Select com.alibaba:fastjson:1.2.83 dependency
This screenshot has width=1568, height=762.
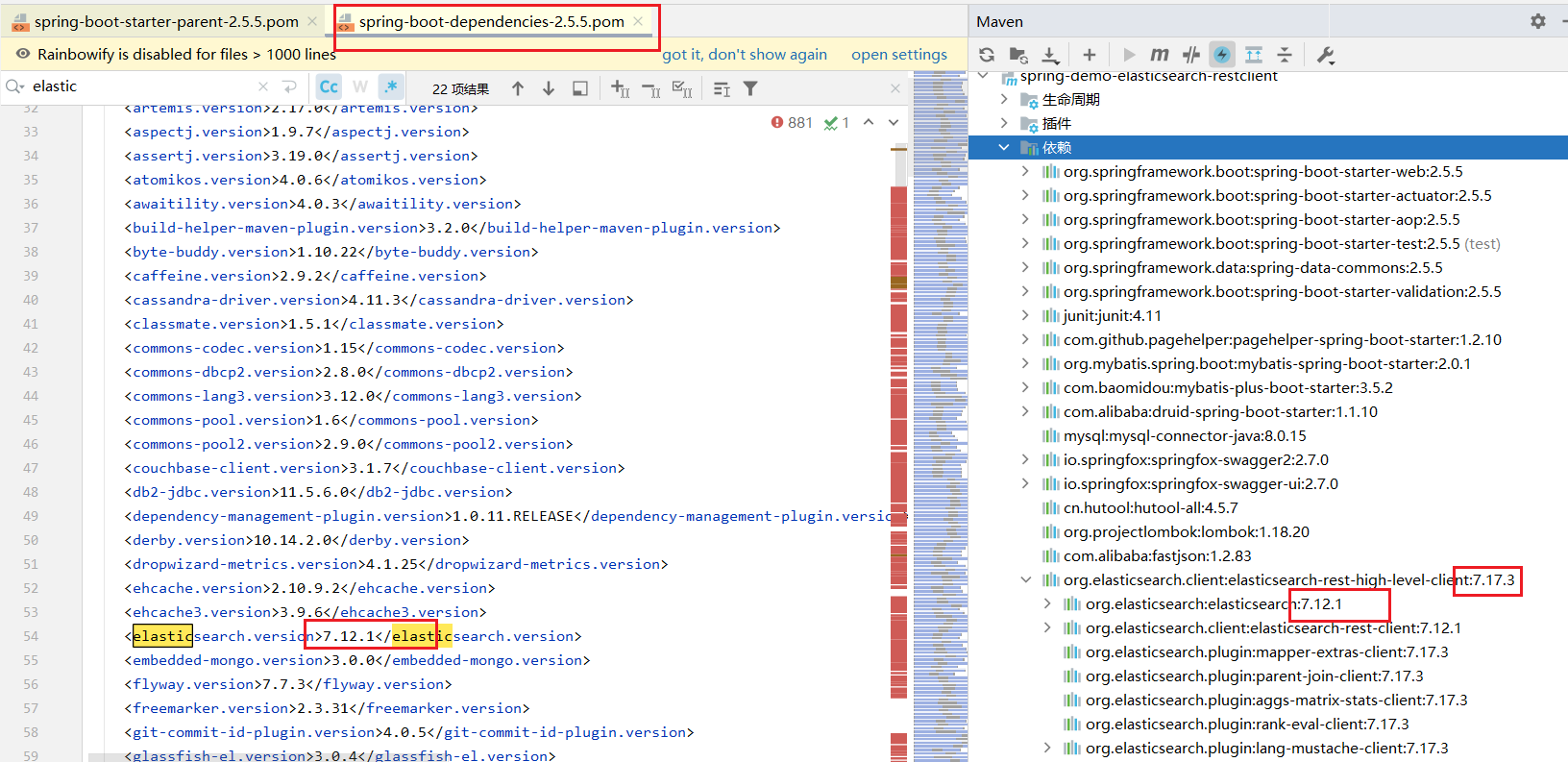1157,555
